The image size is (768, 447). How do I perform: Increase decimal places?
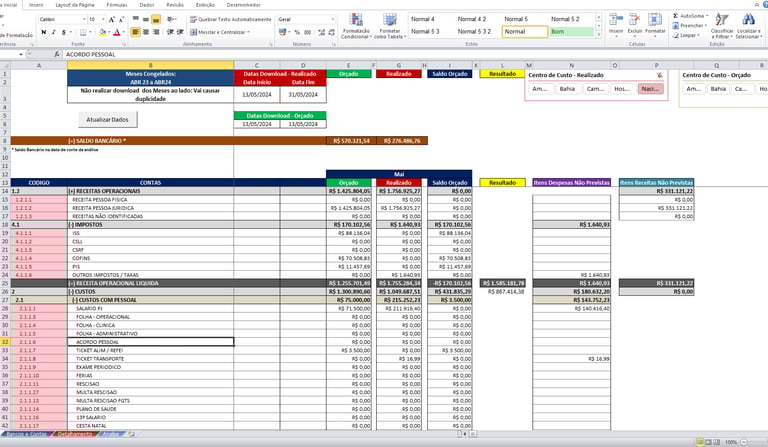pos(321,32)
